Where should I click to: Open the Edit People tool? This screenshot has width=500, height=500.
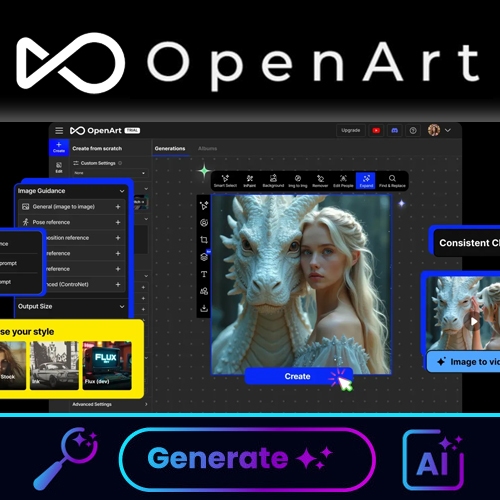click(343, 181)
